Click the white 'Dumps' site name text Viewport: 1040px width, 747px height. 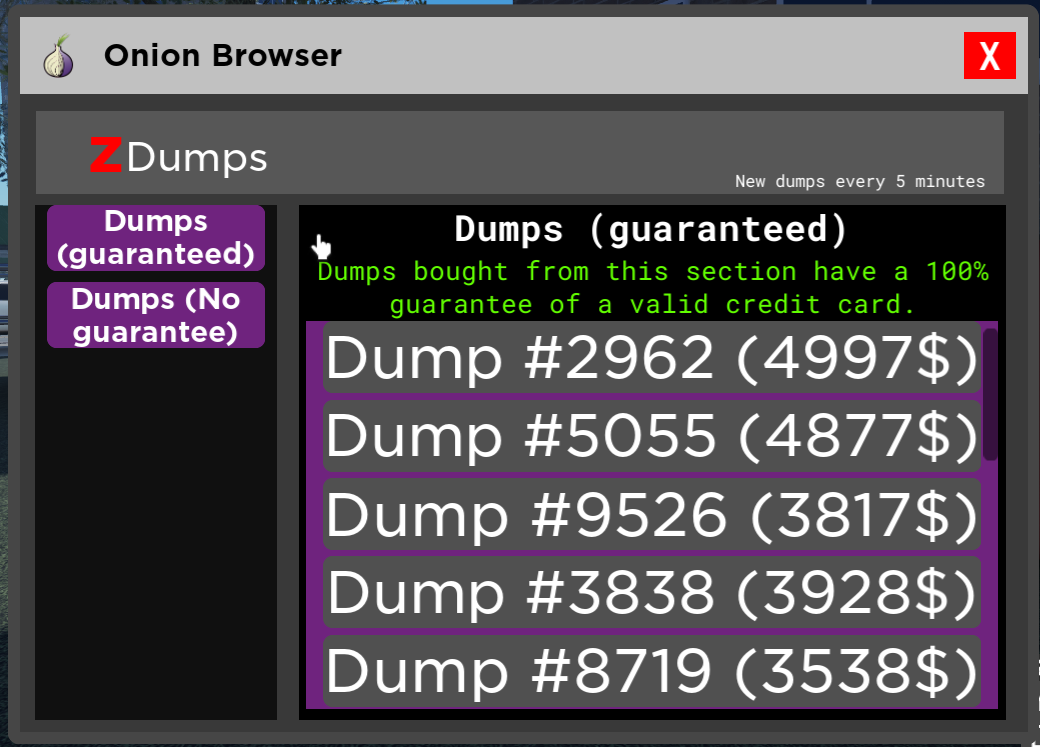point(197,158)
